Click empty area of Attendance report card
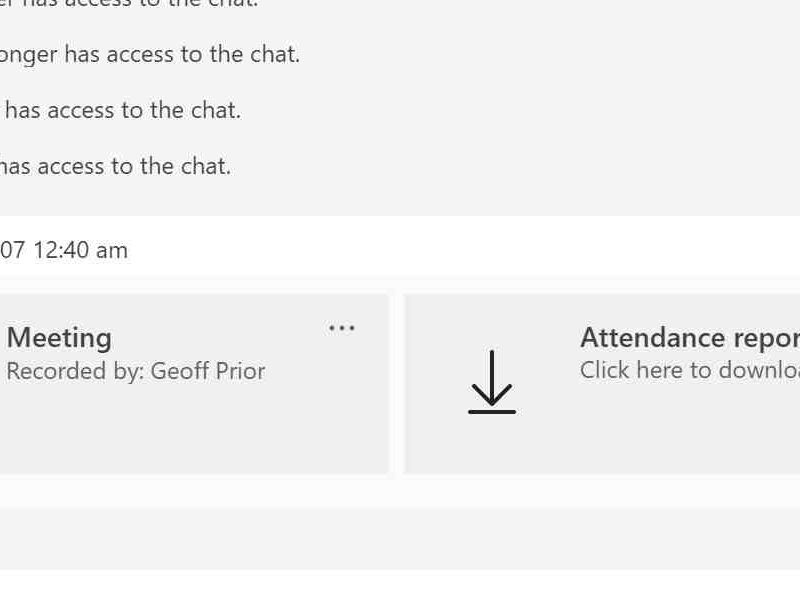This screenshot has width=800, height=589. [663, 434]
